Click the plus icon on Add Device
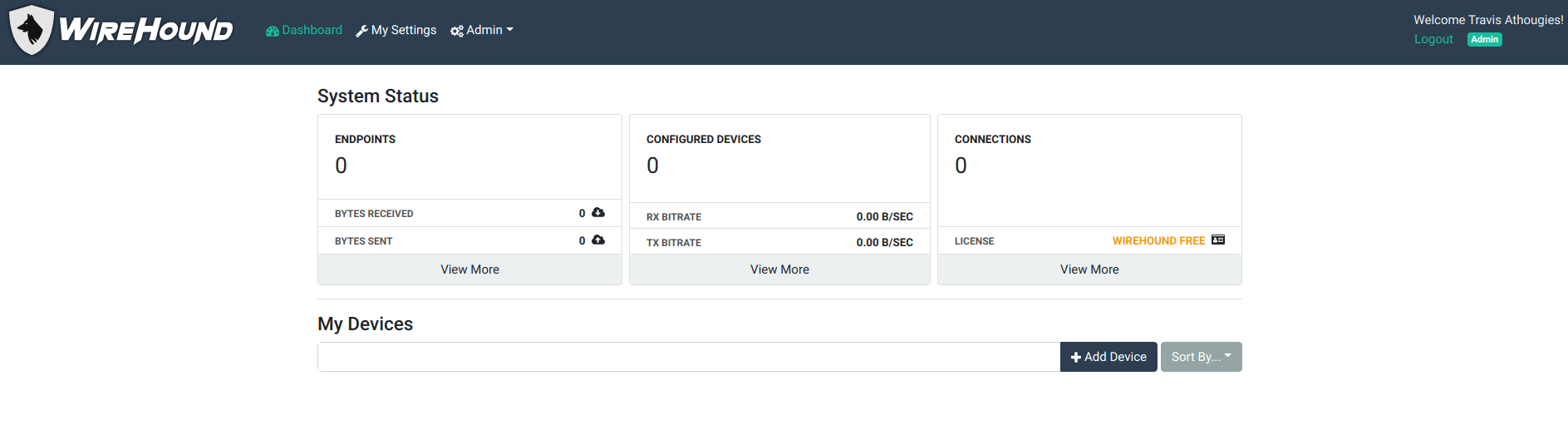The width and height of the screenshot is (1568, 440). pos(1075,358)
